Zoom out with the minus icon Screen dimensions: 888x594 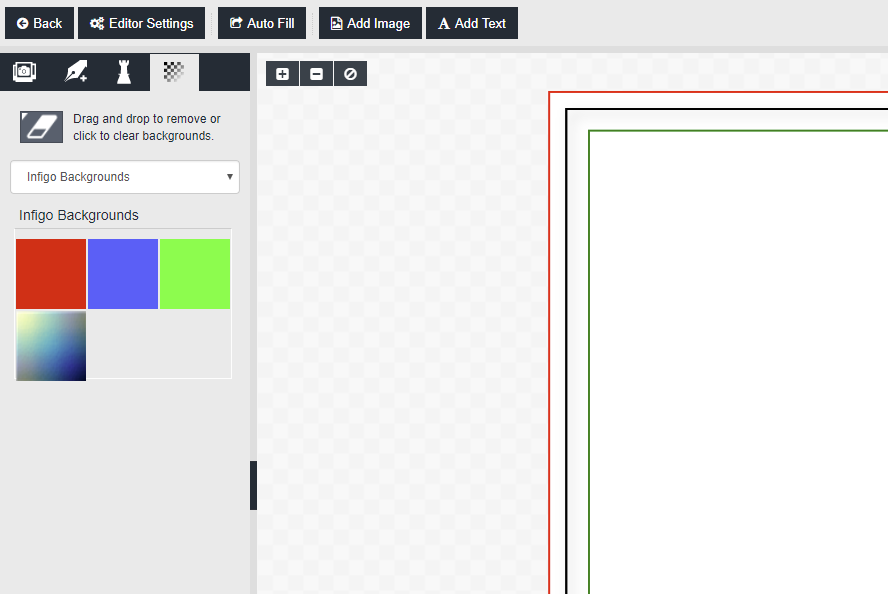click(316, 74)
